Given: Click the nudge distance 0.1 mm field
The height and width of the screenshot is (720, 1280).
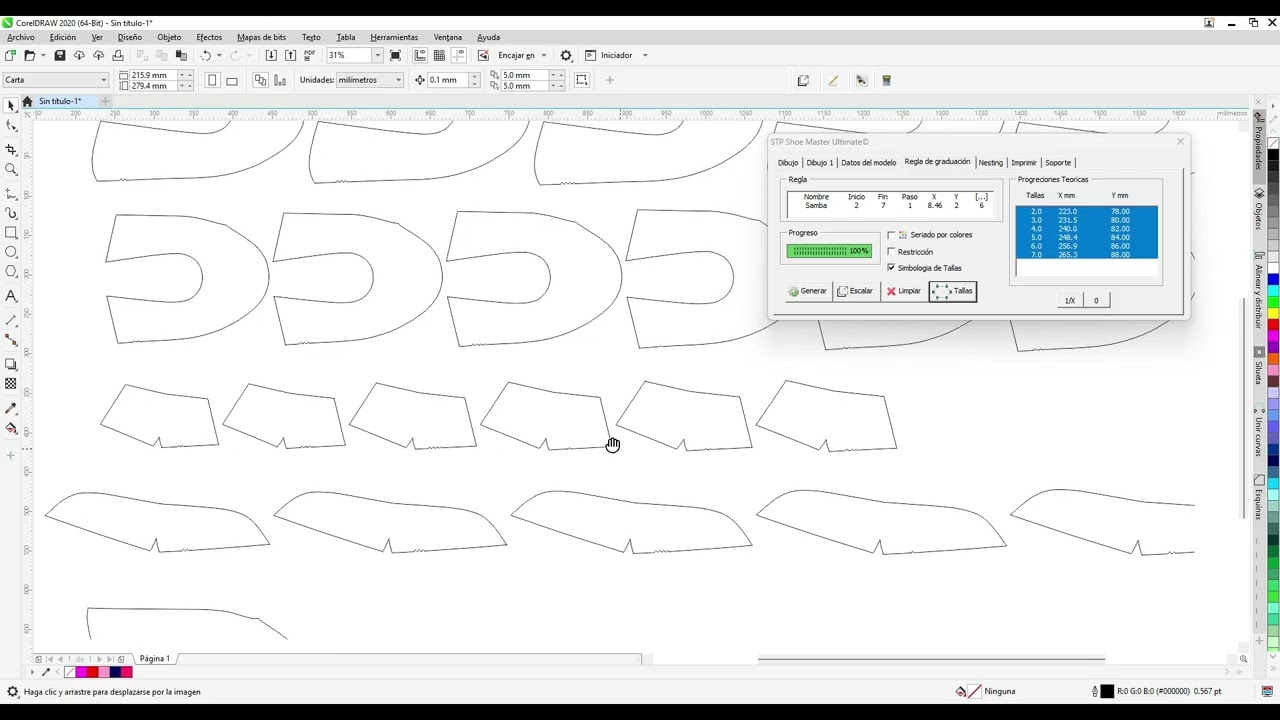Looking at the screenshot, I should pyautogui.click(x=442, y=80).
